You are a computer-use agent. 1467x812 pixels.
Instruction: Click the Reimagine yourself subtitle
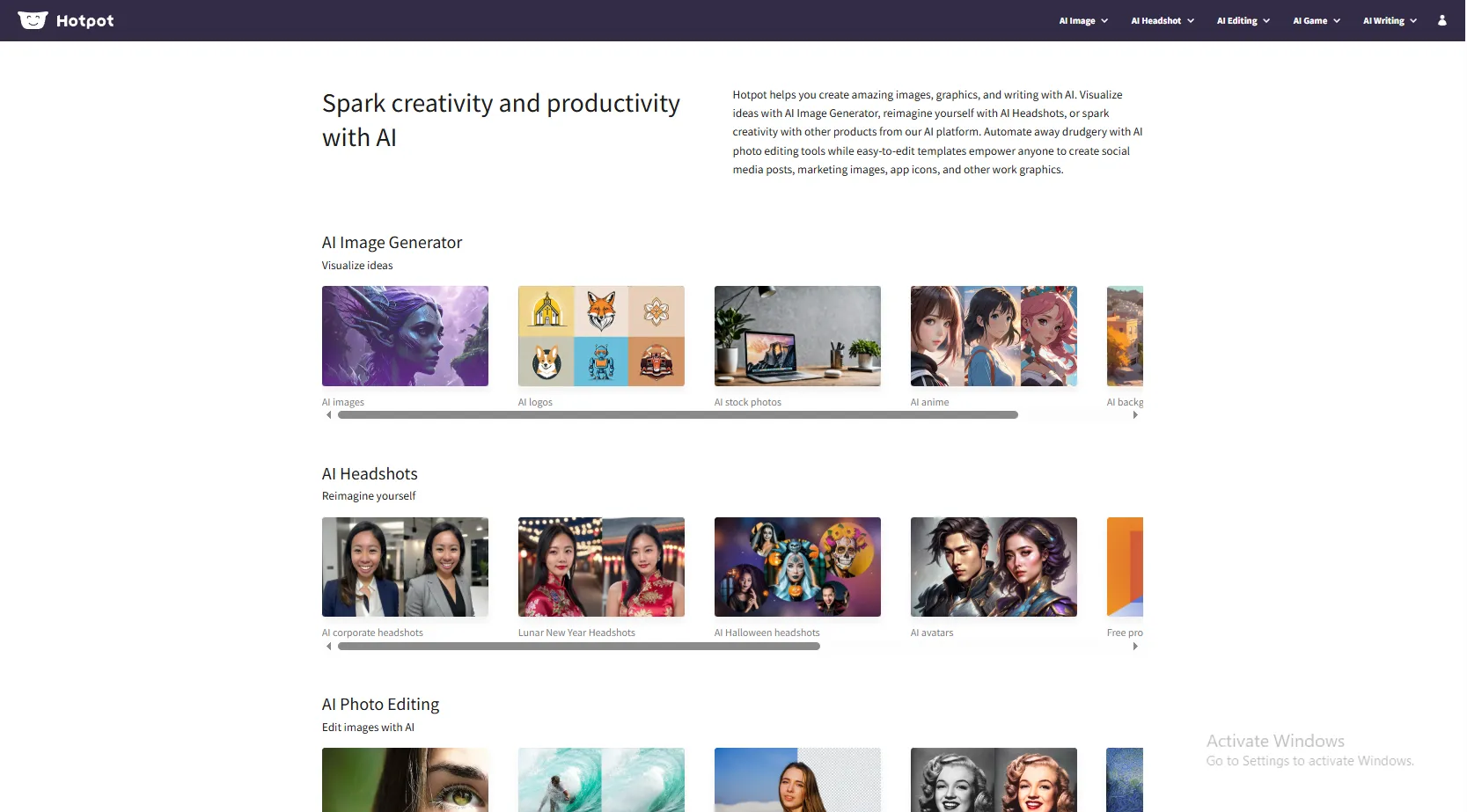[369, 496]
